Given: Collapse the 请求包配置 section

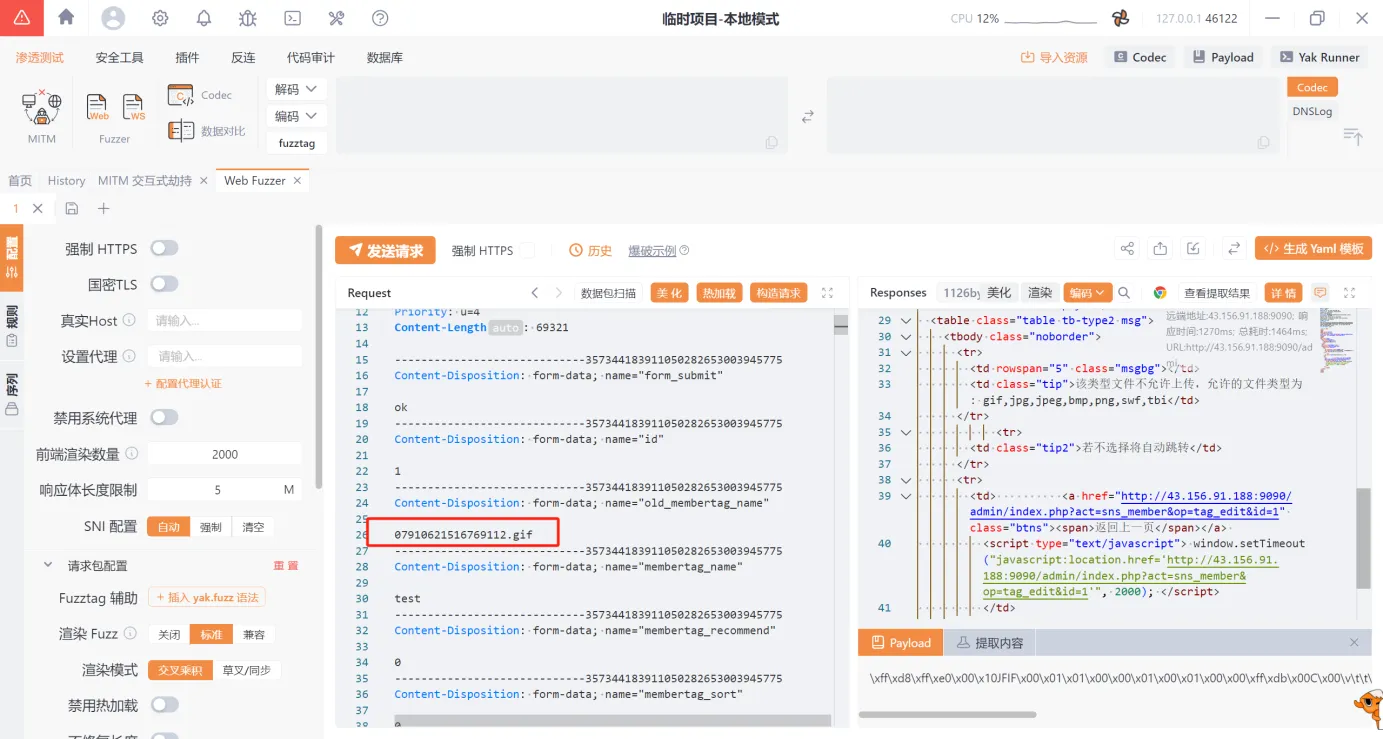Looking at the screenshot, I should [x=47, y=565].
